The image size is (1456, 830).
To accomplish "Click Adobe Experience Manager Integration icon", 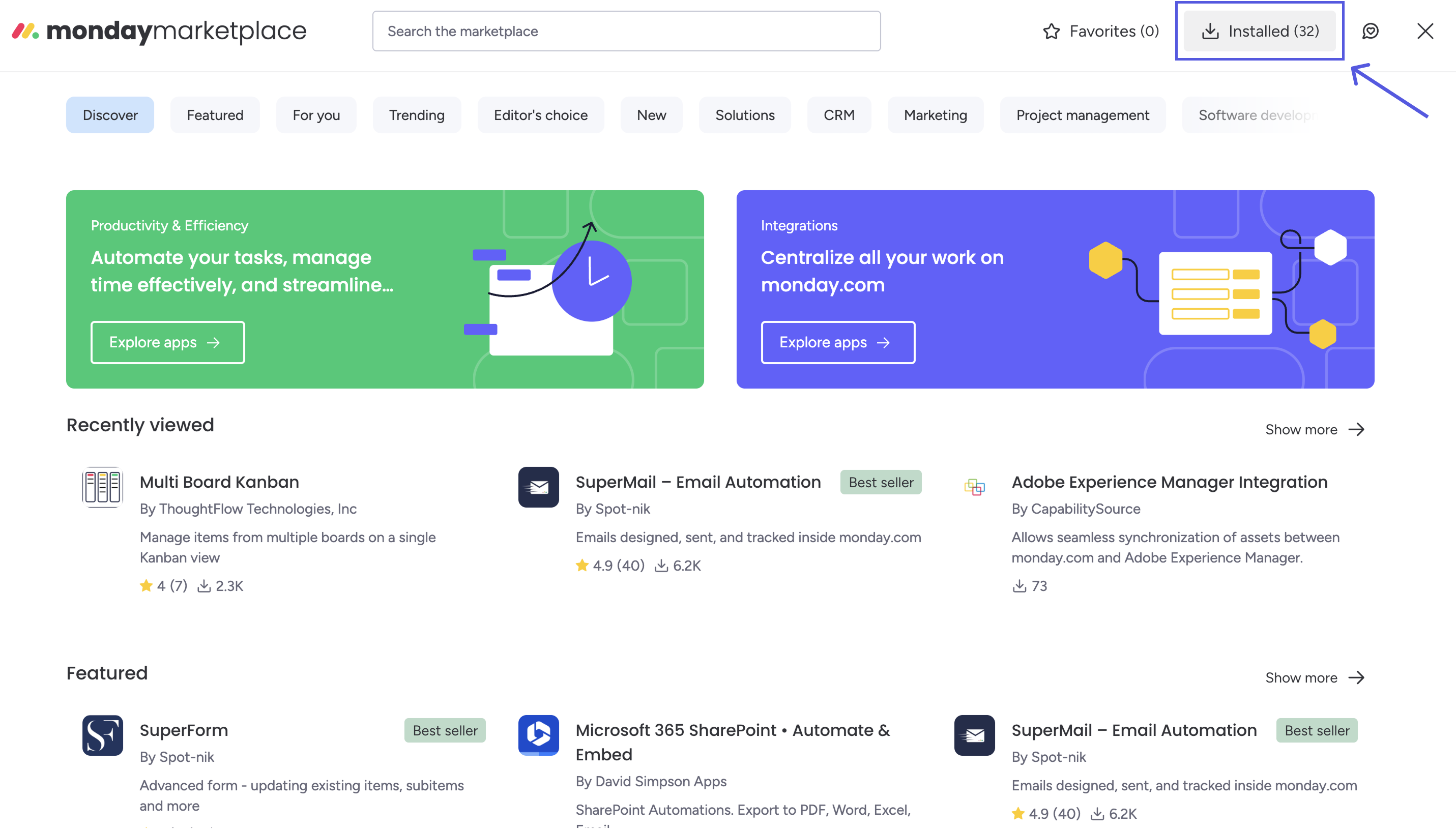I will 974,487.
